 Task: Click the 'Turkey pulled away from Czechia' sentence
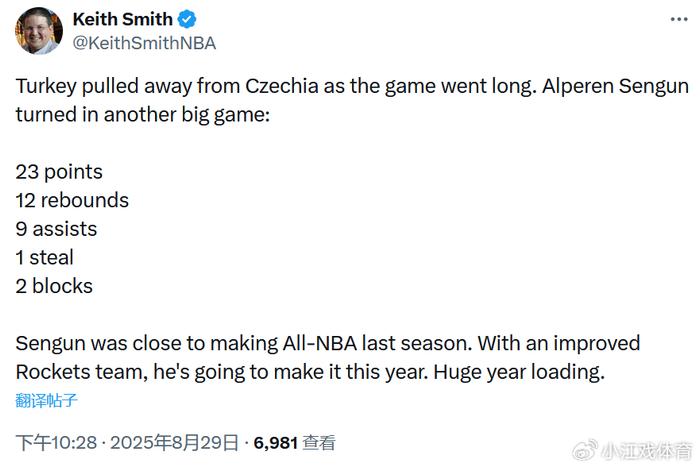(x=200, y=86)
